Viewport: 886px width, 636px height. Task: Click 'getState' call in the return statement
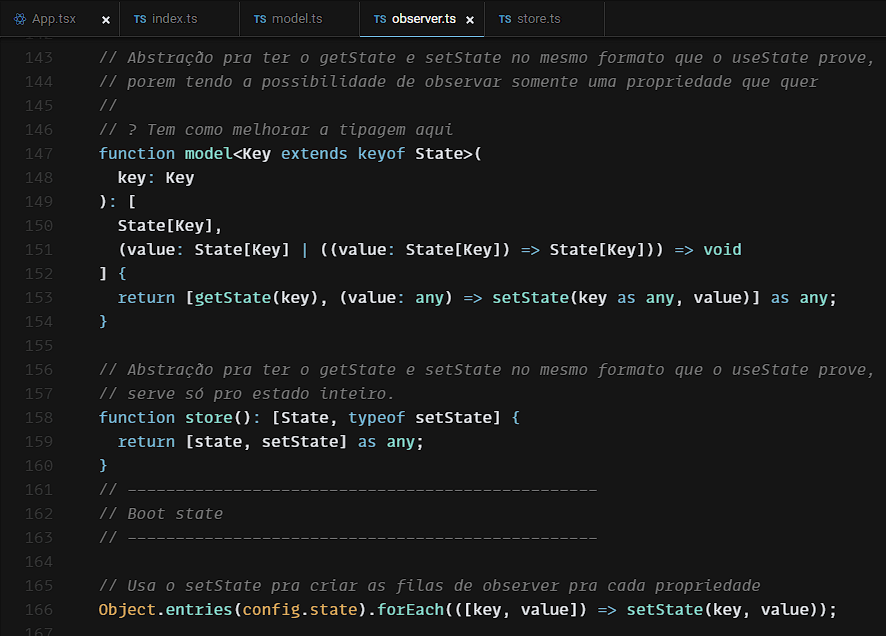pyautogui.click(x=231, y=297)
